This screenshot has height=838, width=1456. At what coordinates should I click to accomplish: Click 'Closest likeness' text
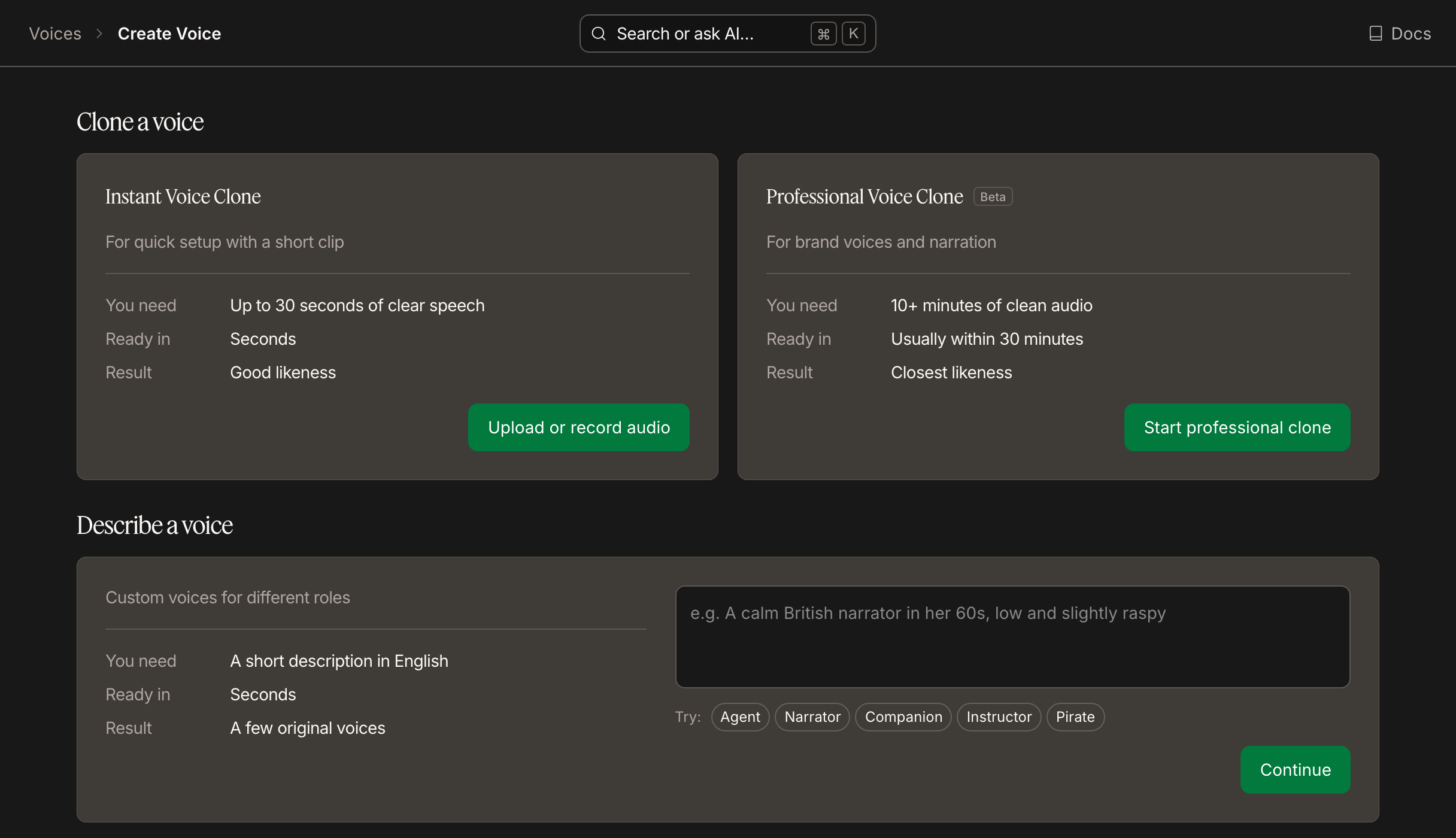[951, 372]
